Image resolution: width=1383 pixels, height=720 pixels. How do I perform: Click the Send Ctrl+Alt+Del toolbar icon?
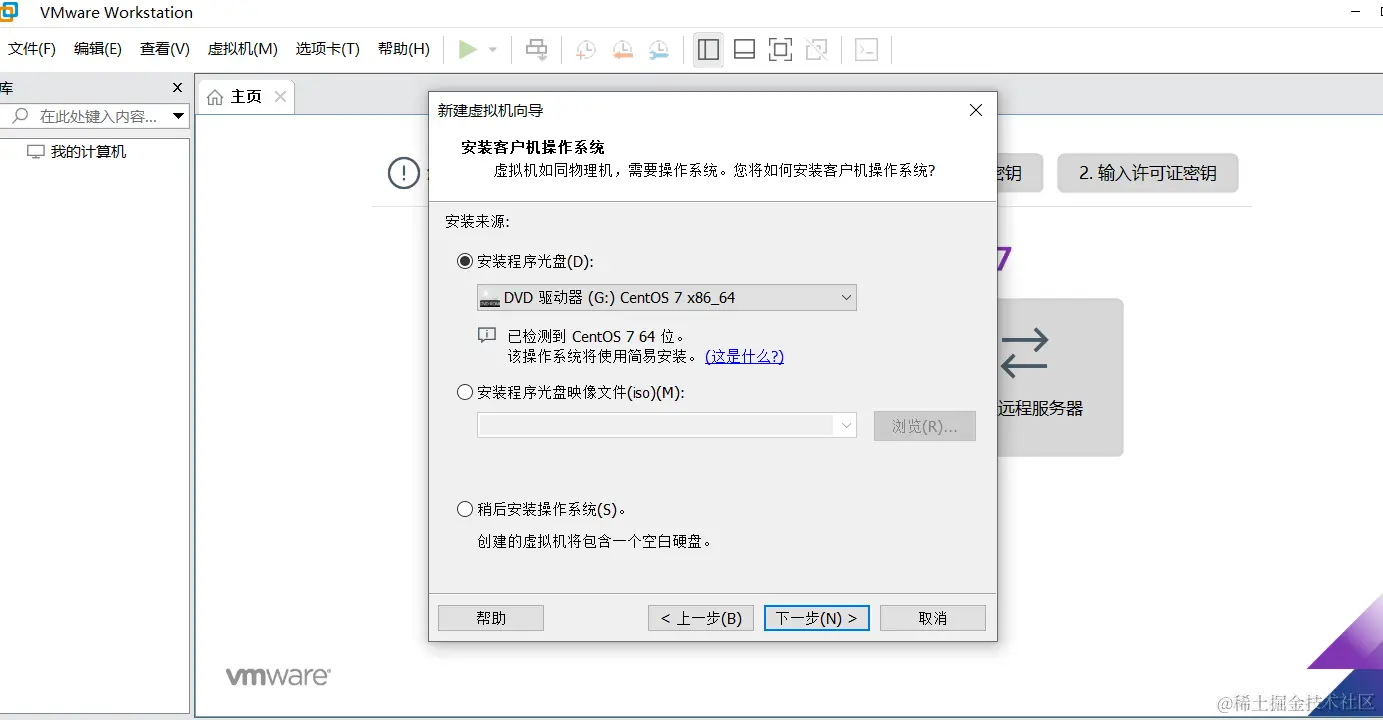tap(537, 49)
